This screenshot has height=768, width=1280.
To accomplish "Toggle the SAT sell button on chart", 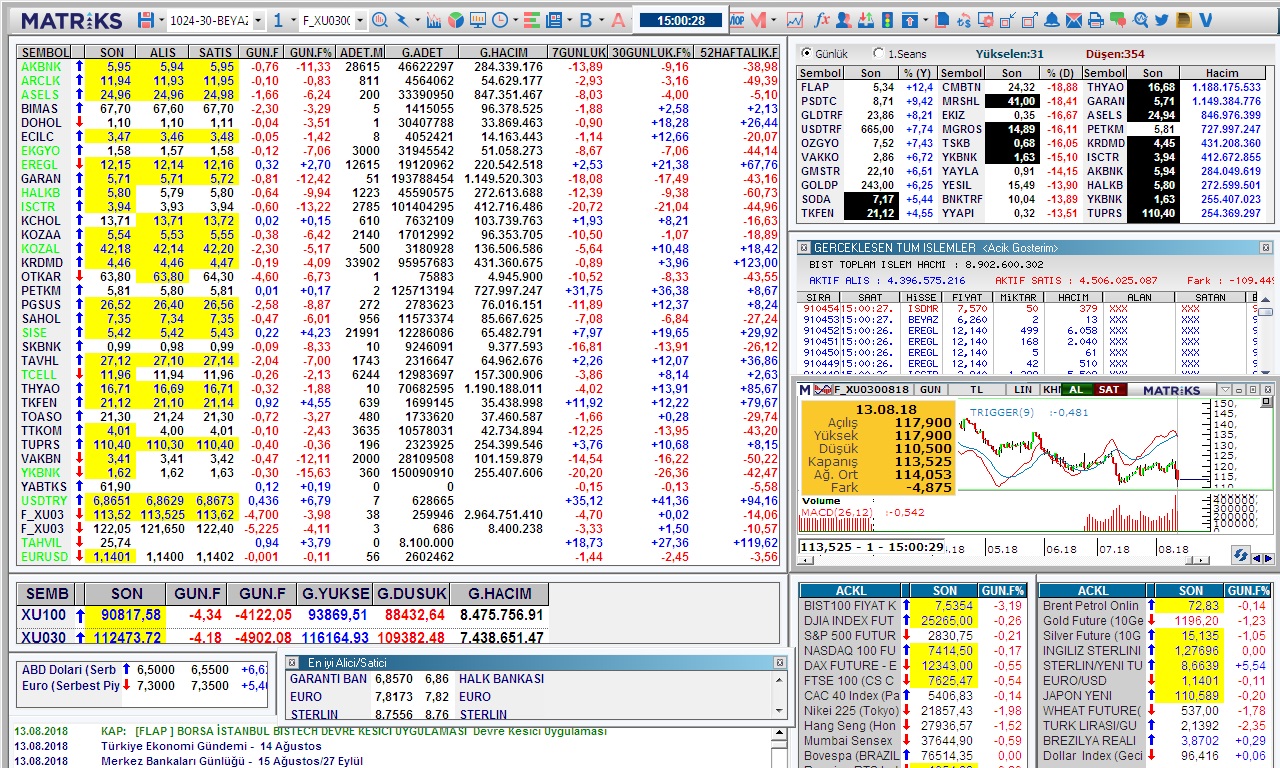I will tap(1109, 390).
